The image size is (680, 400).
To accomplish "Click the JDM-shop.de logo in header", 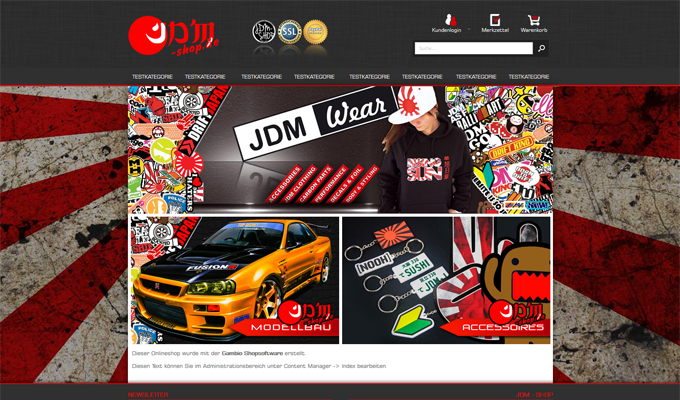I will point(173,36).
